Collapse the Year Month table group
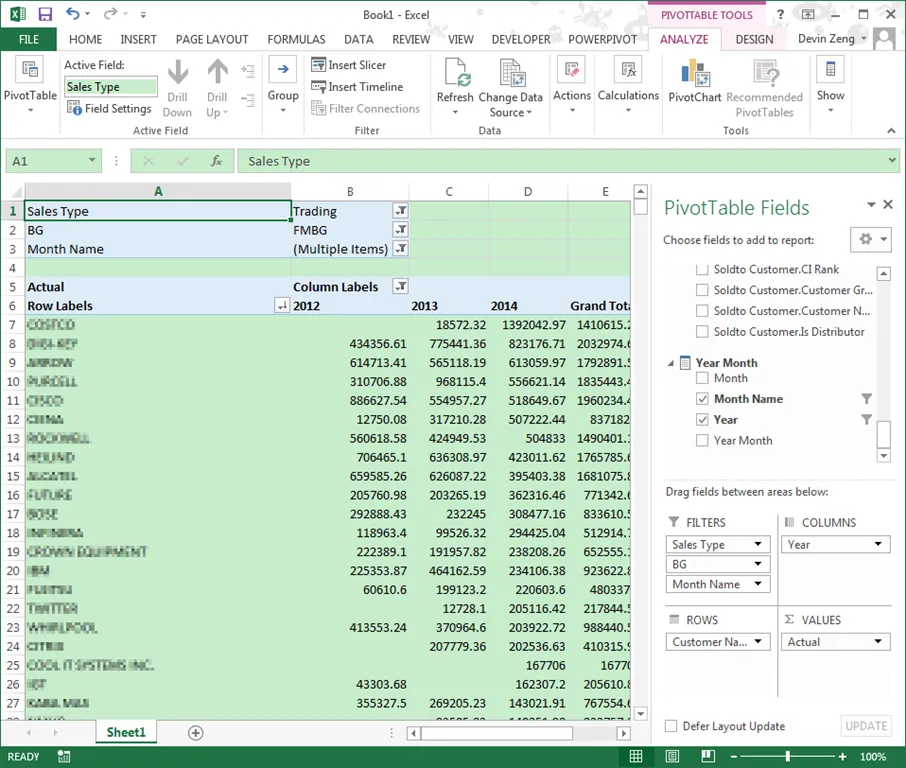906x768 pixels. (671, 363)
